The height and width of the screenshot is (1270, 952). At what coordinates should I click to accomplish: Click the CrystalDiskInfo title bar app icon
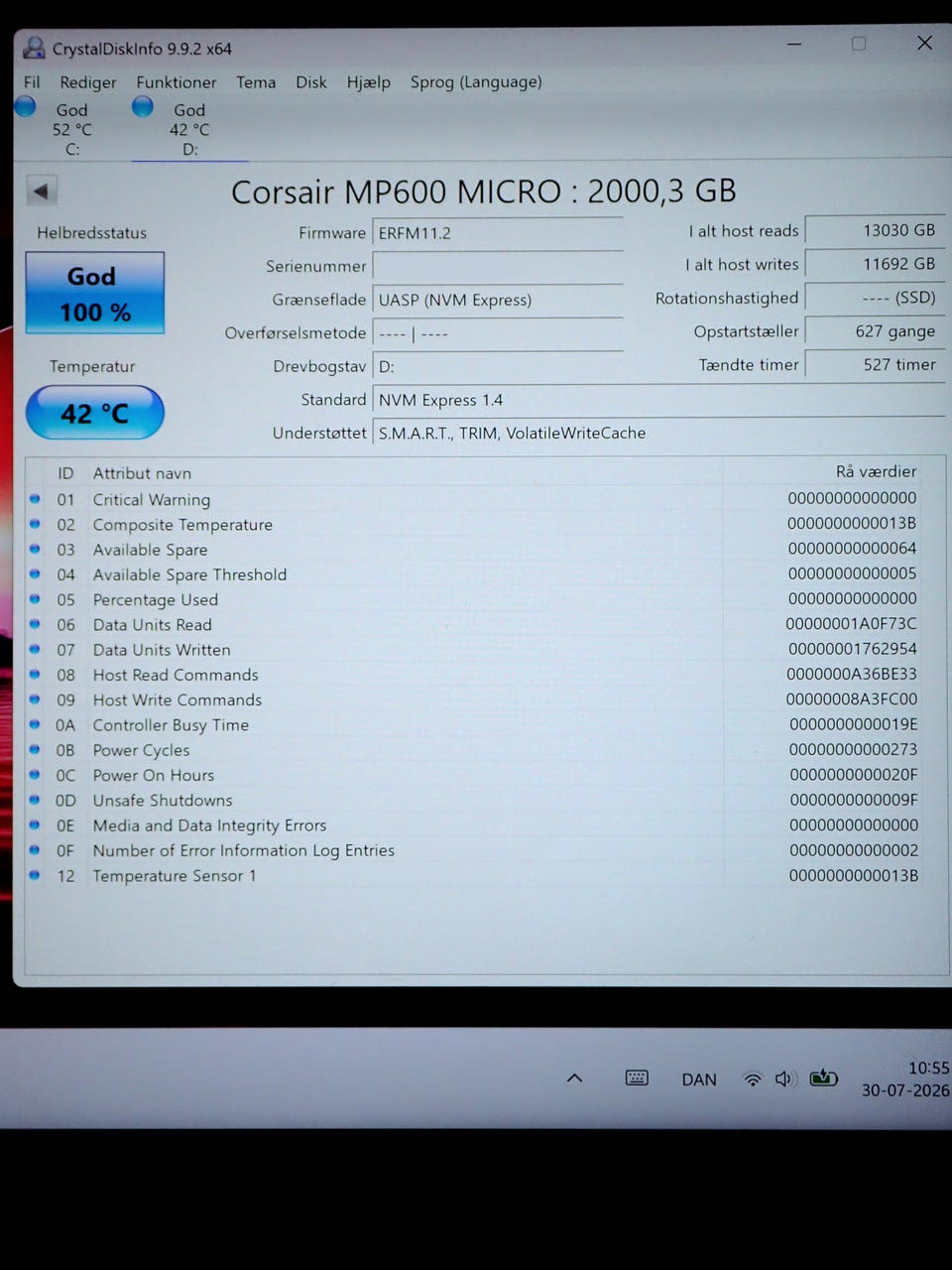35,48
